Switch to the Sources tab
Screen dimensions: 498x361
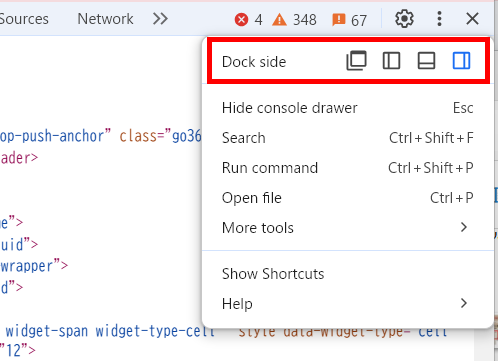(x=24, y=19)
